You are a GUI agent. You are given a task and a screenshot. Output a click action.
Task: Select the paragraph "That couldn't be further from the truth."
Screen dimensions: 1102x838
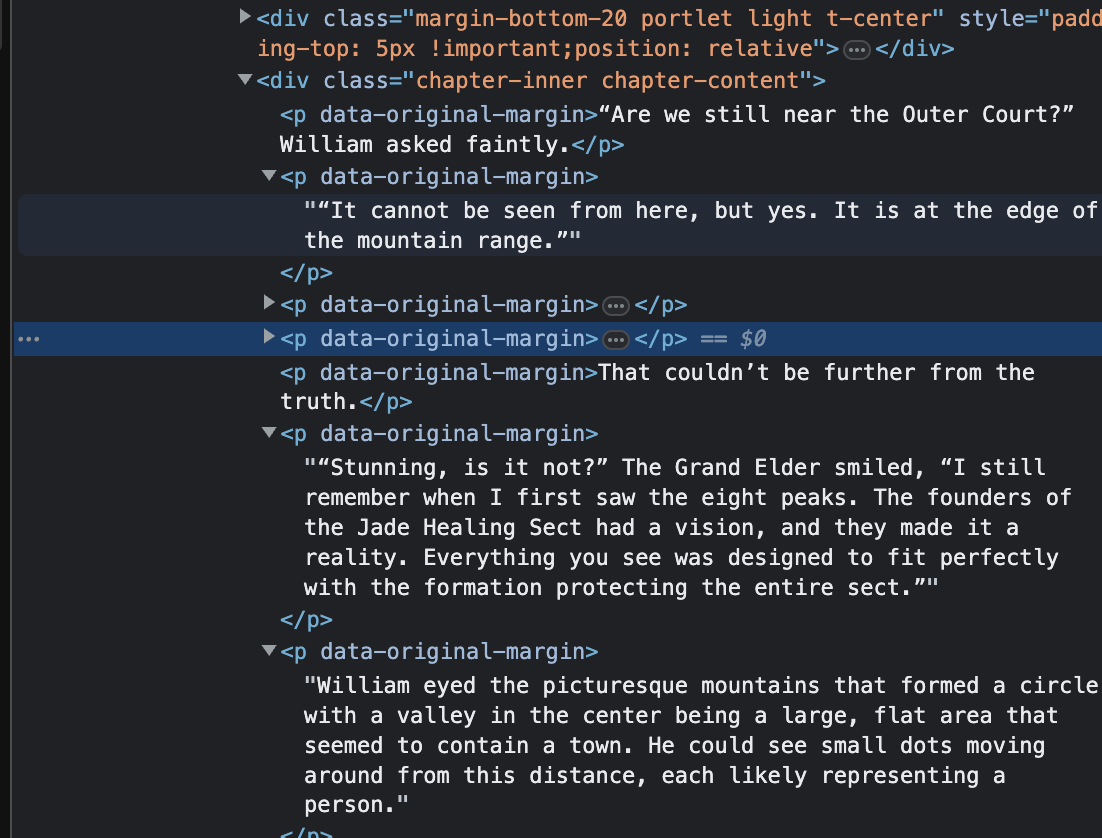(x=657, y=387)
